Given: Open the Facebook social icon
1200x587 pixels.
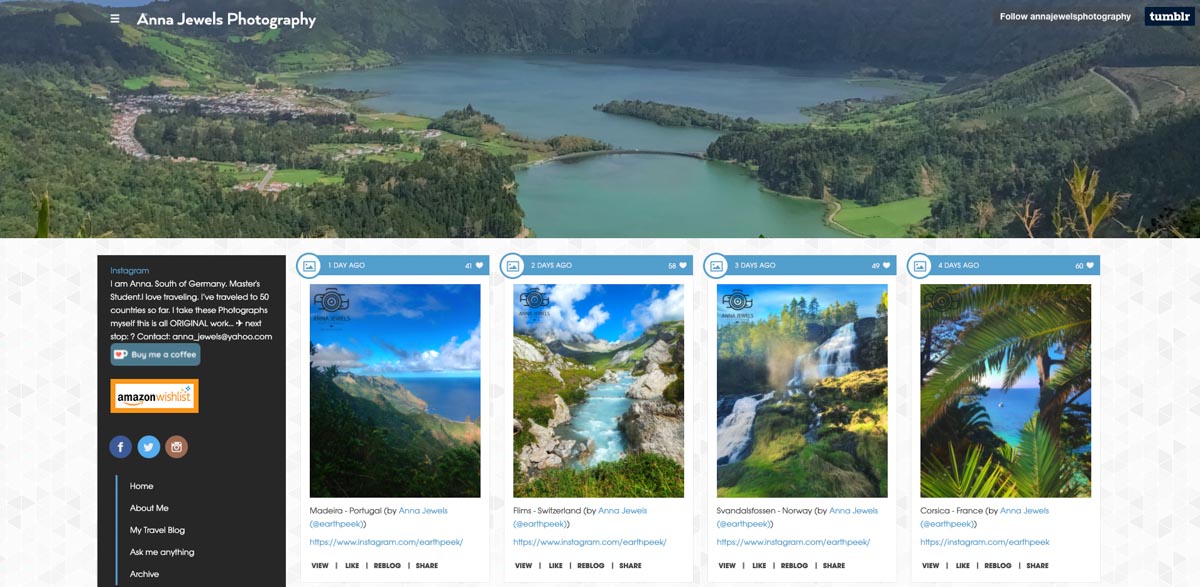Looking at the screenshot, I should (120, 447).
